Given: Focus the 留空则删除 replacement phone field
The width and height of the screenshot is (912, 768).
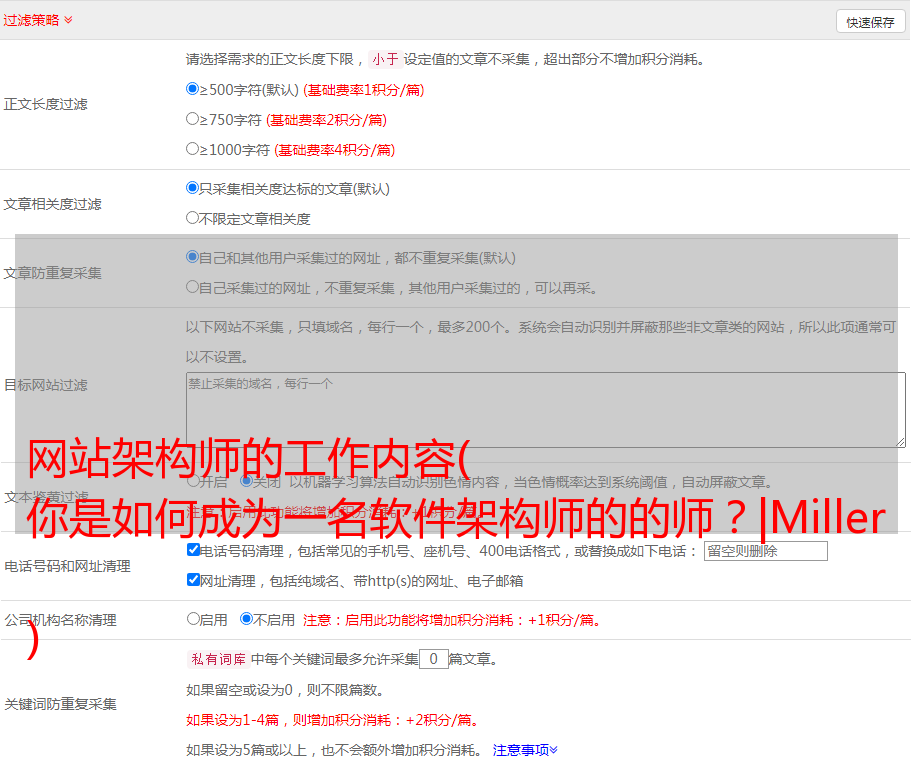Looking at the screenshot, I should coord(765,551).
